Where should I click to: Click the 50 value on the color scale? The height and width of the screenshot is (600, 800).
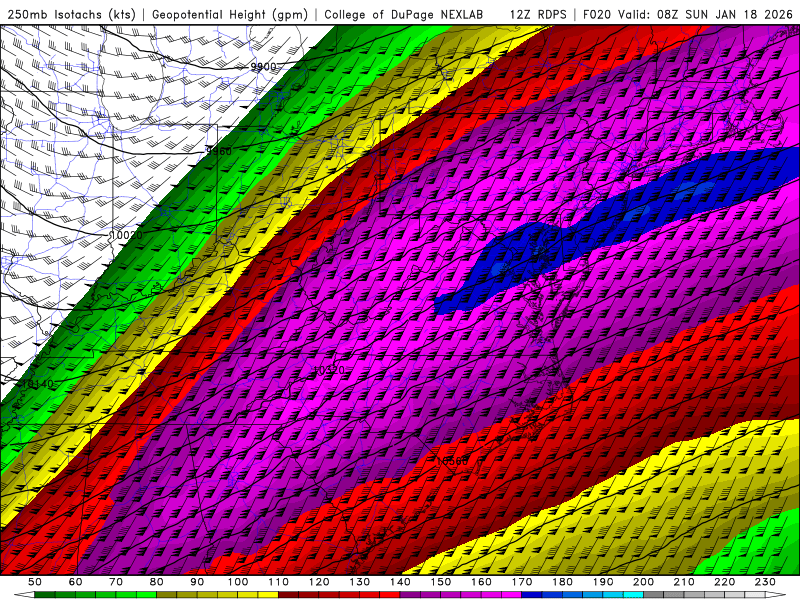(34, 582)
